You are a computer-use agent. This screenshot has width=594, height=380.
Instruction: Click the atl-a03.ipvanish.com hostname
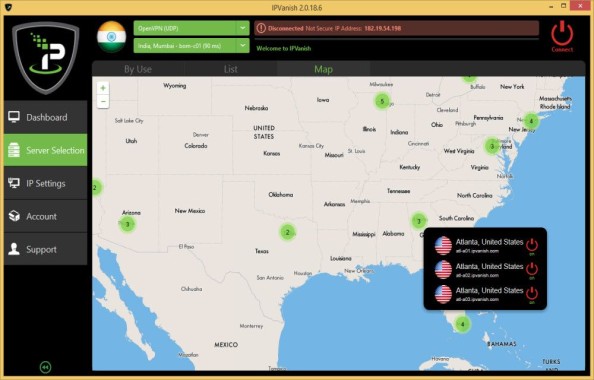click(x=477, y=299)
